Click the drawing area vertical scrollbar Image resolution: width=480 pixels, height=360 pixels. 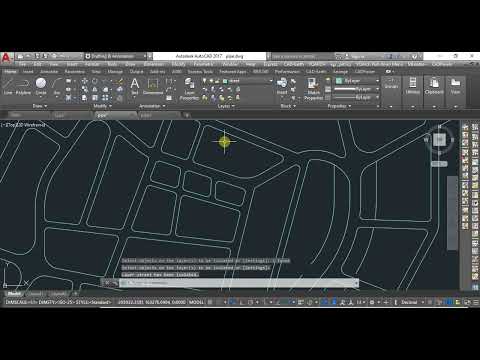[x=452, y=213]
